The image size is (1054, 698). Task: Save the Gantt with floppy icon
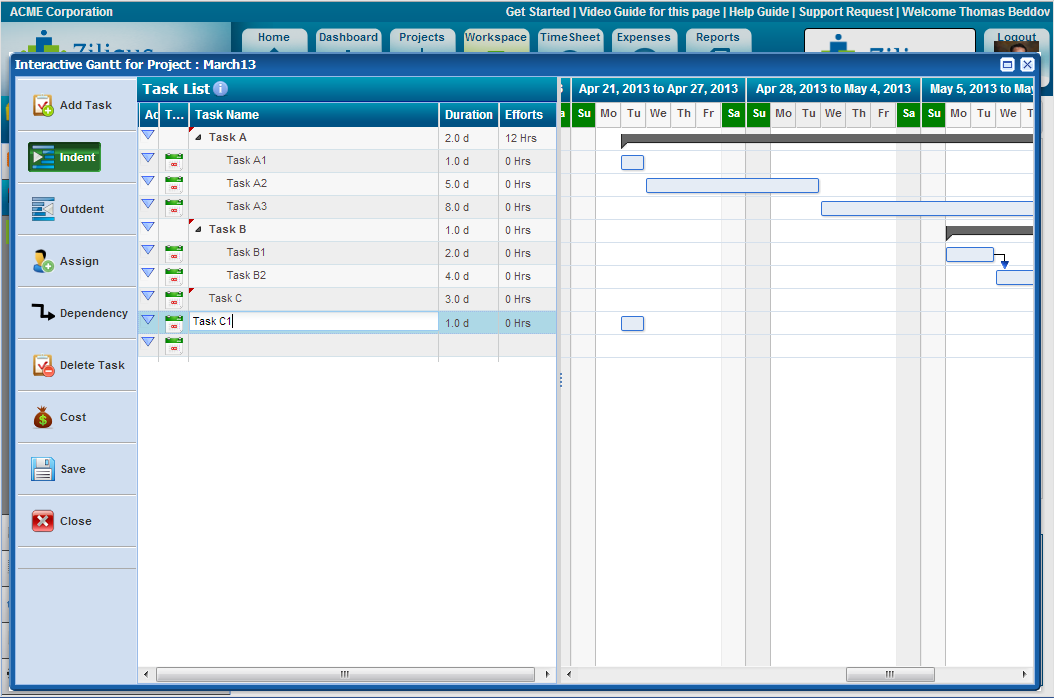tap(43, 469)
